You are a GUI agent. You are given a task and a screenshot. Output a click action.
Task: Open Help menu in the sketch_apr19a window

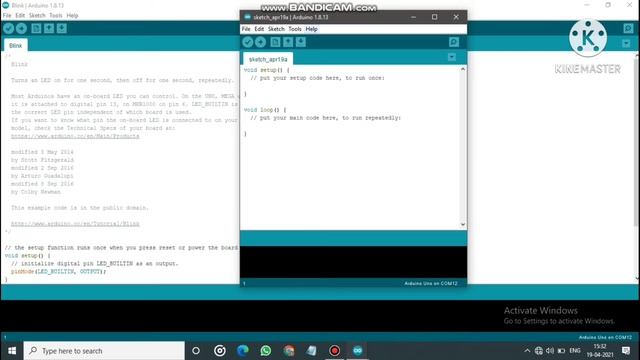311,29
